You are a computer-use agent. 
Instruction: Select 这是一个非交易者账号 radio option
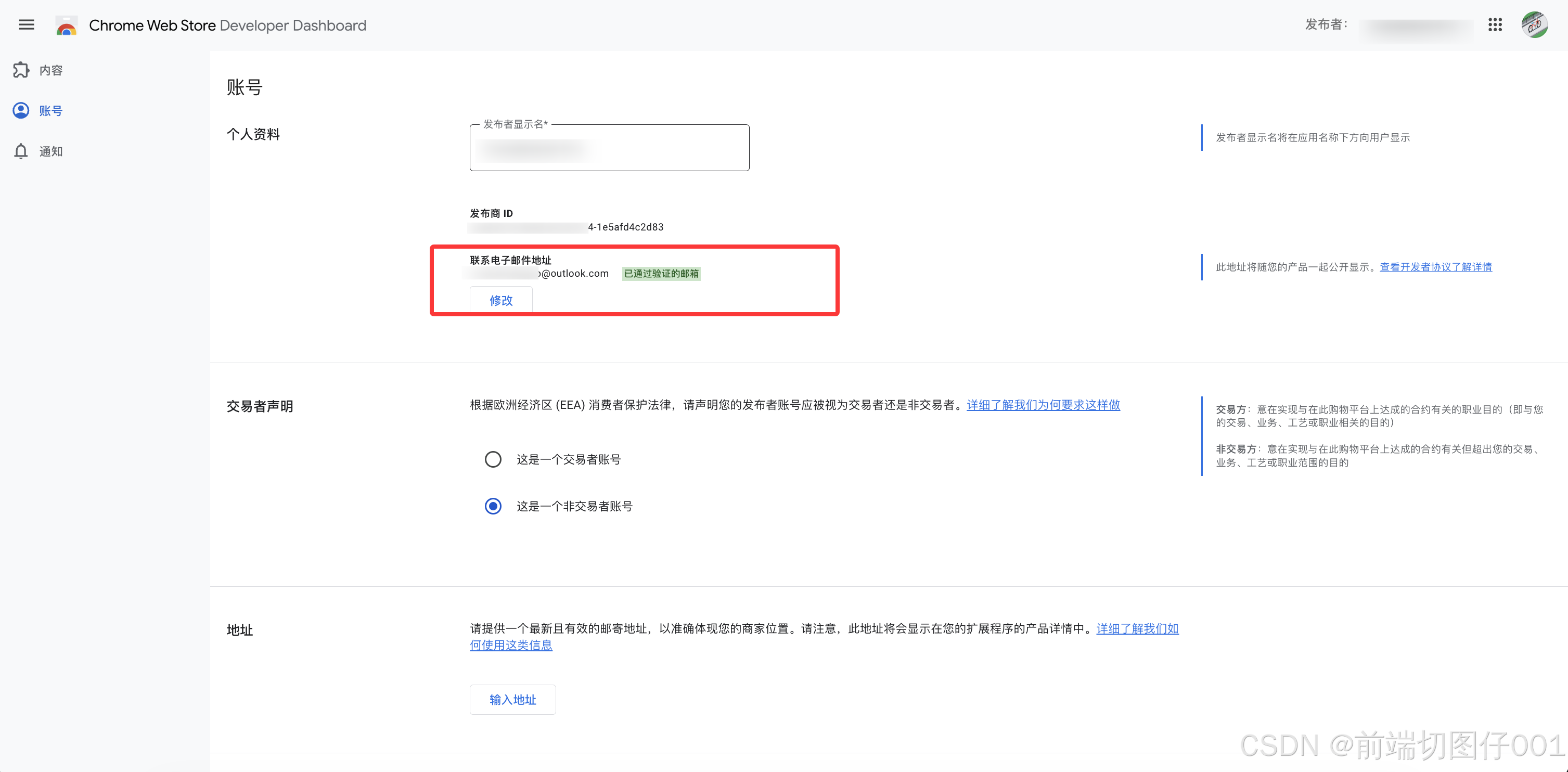(x=493, y=506)
